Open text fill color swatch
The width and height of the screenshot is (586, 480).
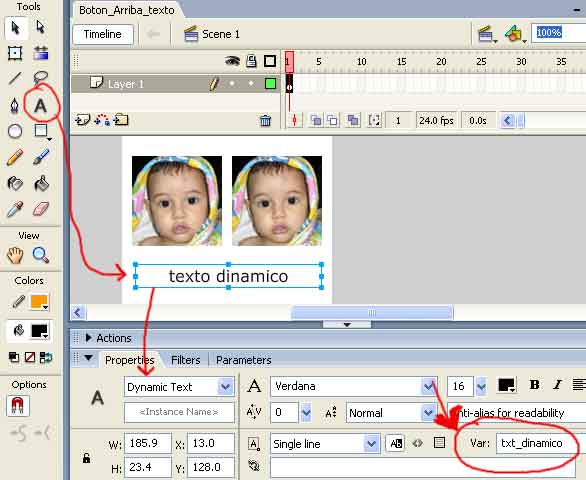(506, 385)
